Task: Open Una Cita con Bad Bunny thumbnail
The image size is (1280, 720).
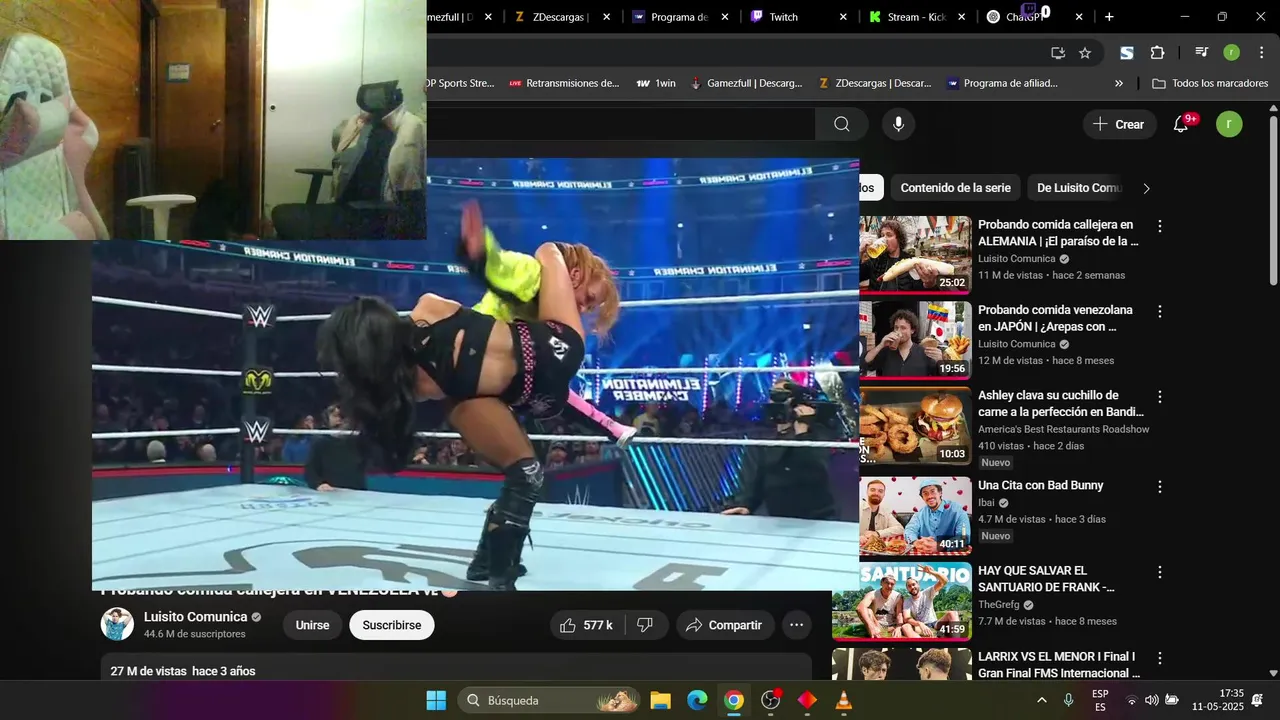Action: click(916, 515)
